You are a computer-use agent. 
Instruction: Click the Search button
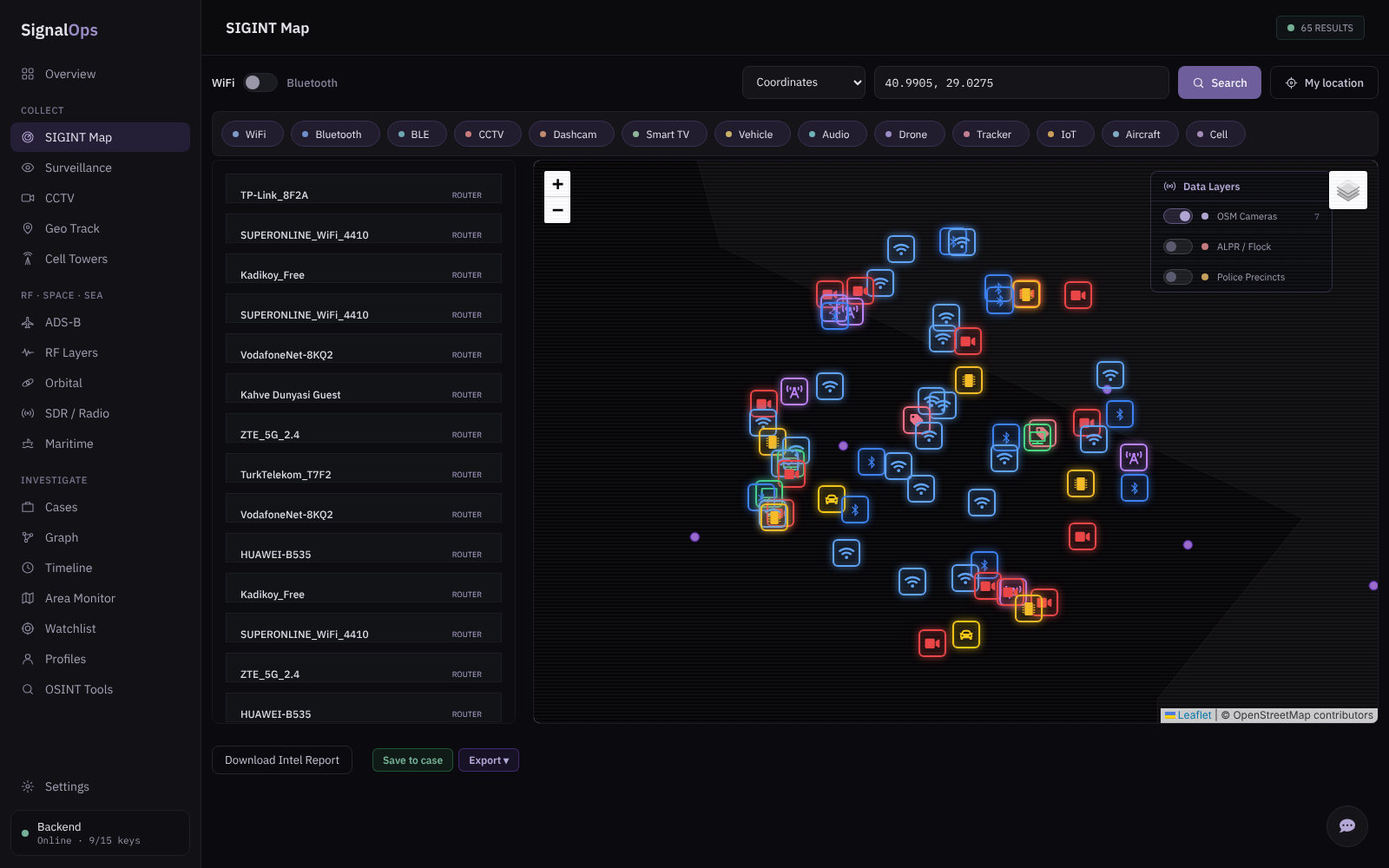(x=1220, y=82)
